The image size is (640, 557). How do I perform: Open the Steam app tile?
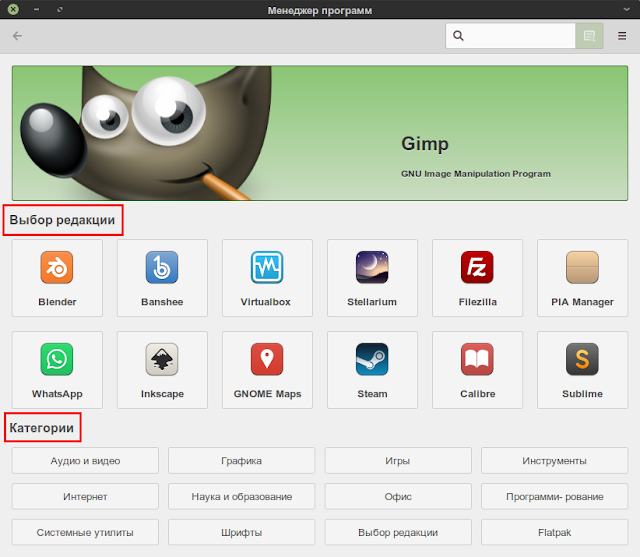coord(372,370)
